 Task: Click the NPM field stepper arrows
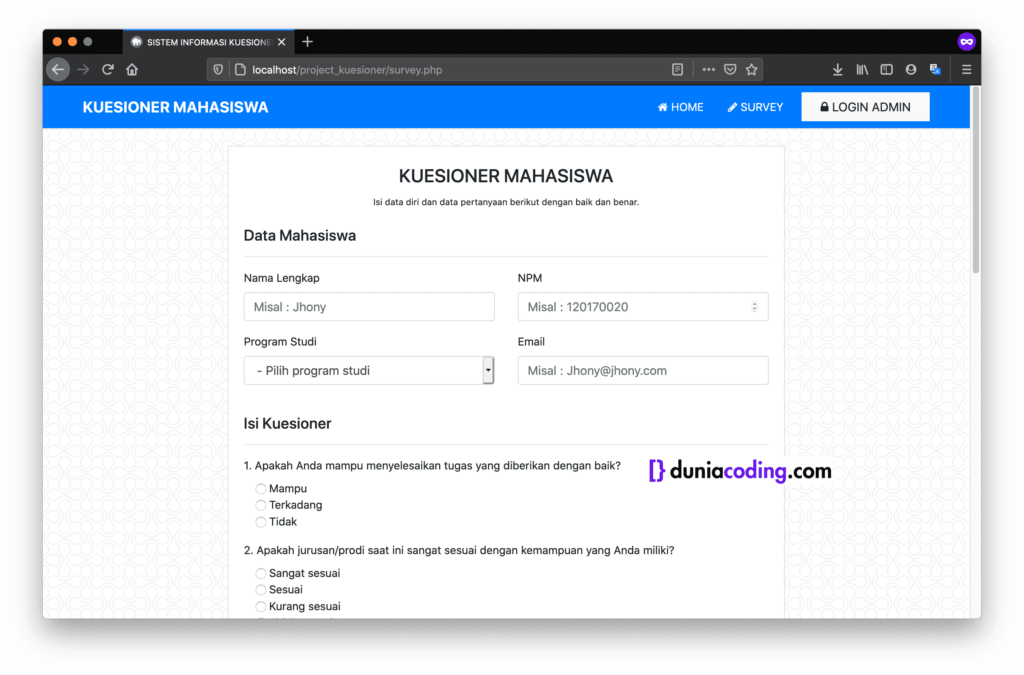[x=754, y=306]
